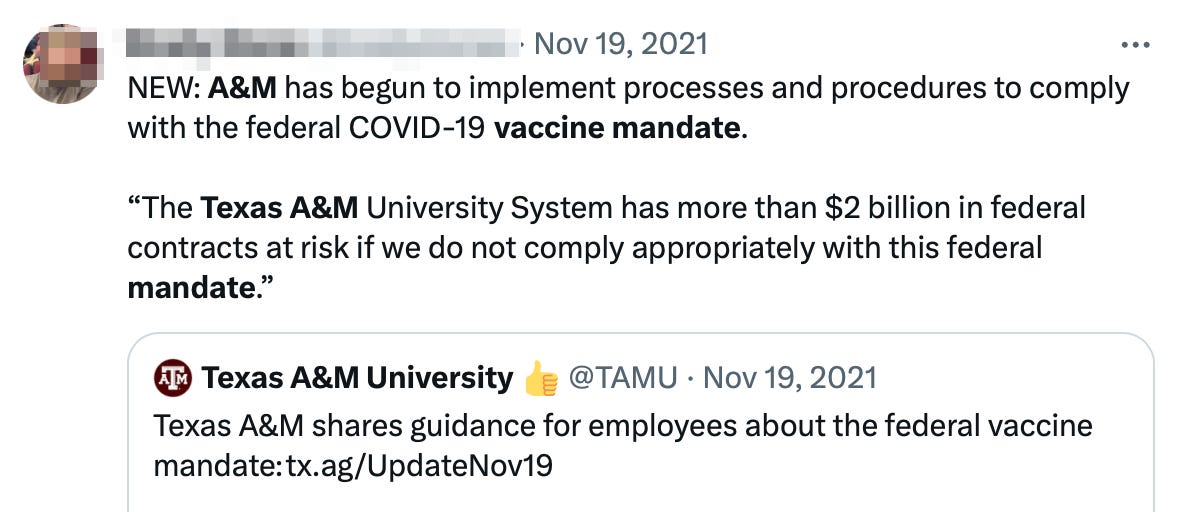Open the three-dot more options menu
1178x512 pixels.
click(x=1136, y=46)
